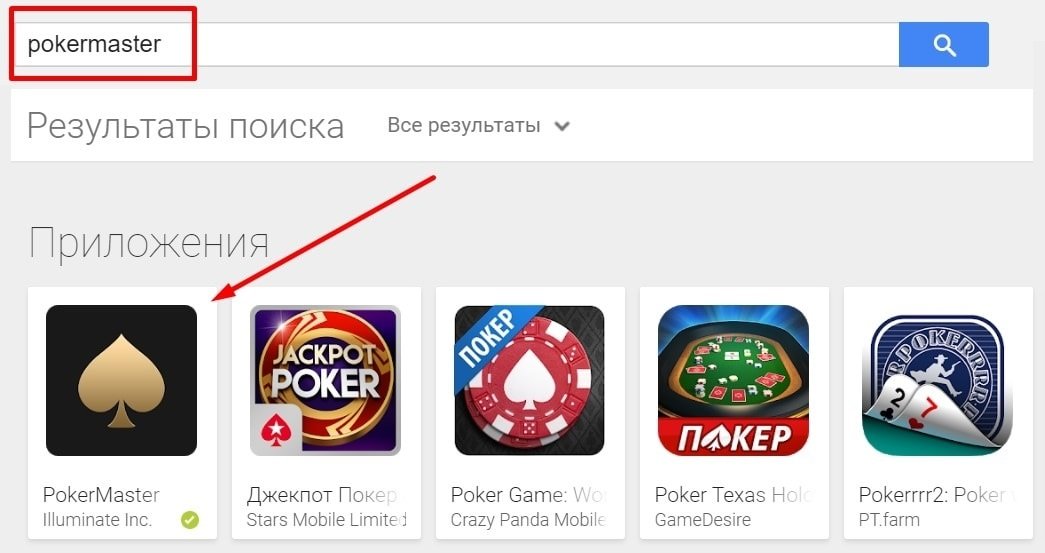The height and width of the screenshot is (553, 1045).
Task: Open the Poker Texas Holdem title link
Action: coord(733,495)
